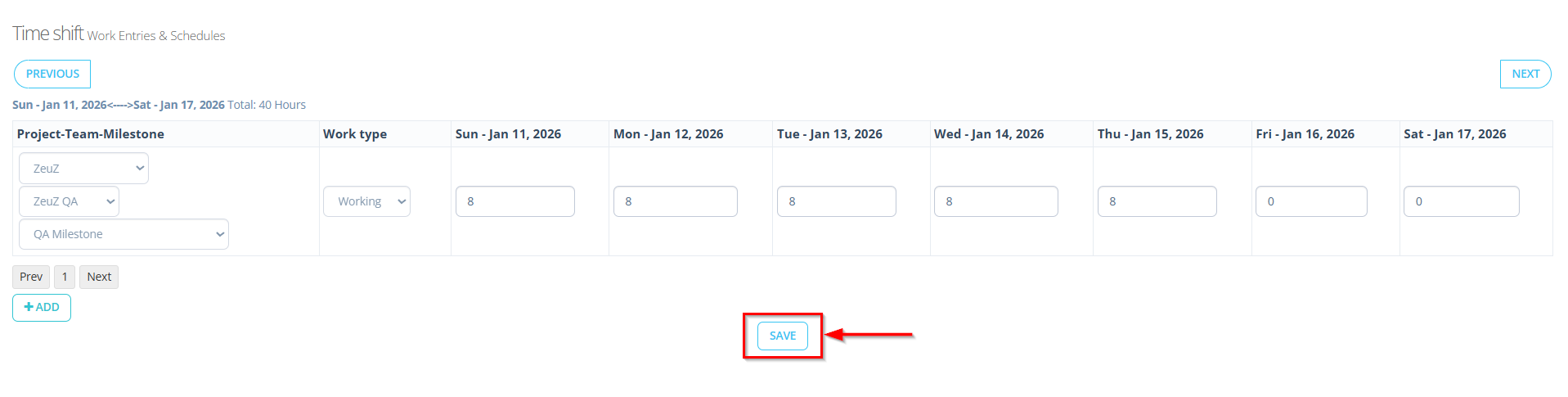Click the Work type column header
The image size is (1568, 397).
tap(355, 134)
